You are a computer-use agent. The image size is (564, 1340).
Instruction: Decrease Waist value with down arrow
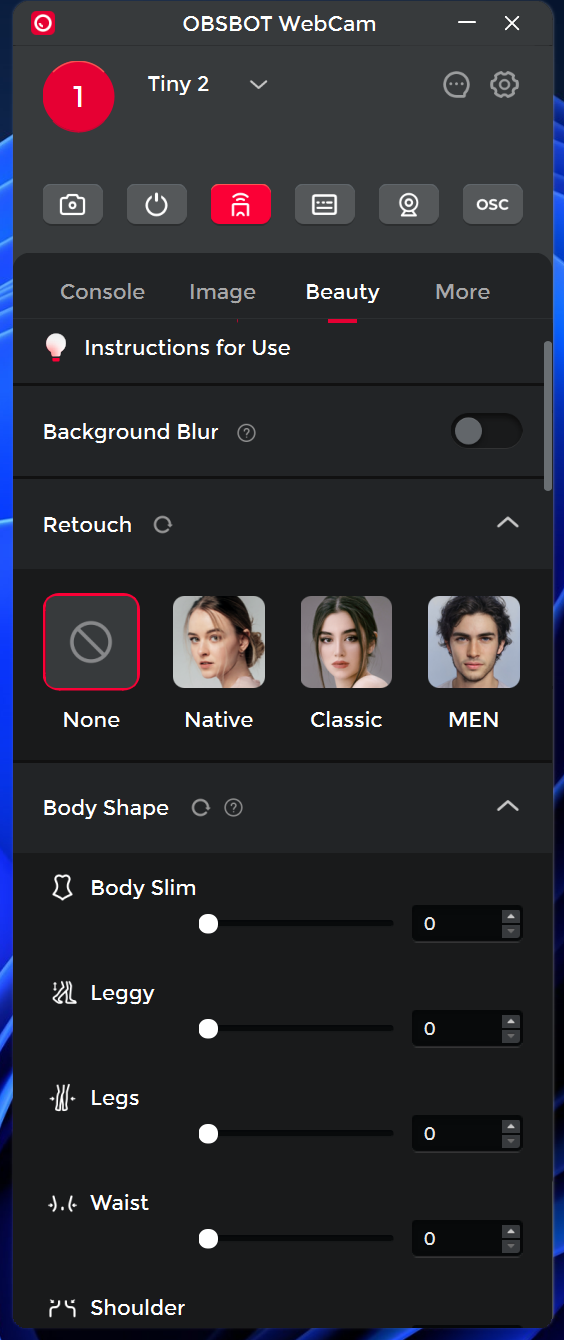pos(511,1247)
